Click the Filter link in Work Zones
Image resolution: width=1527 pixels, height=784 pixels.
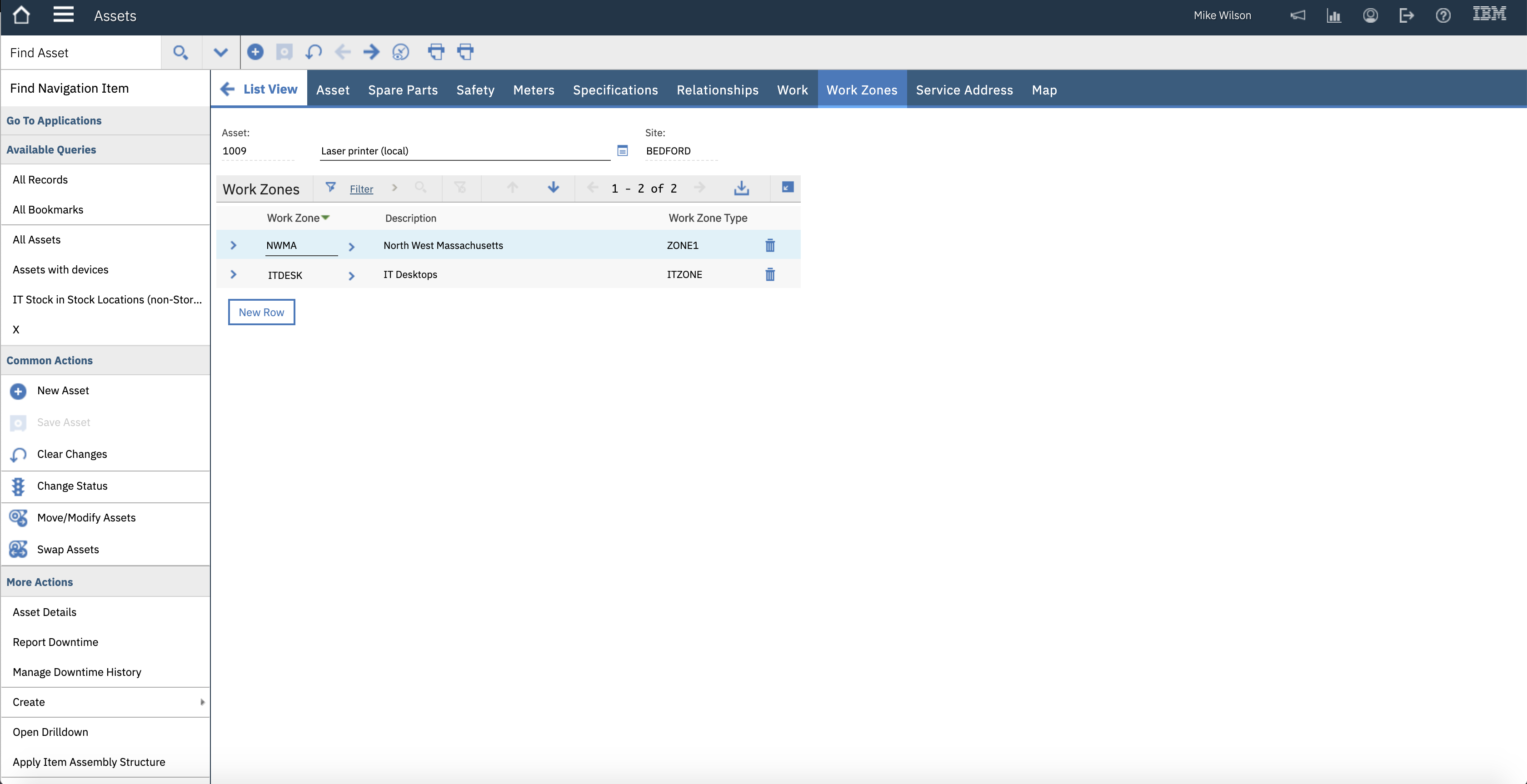pyautogui.click(x=361, y=189)
